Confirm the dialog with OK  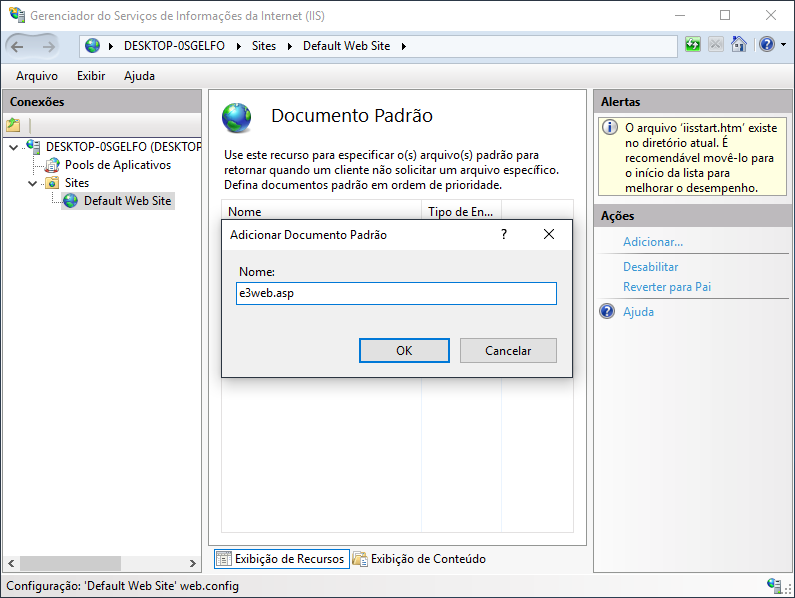(x=404, y=351)
